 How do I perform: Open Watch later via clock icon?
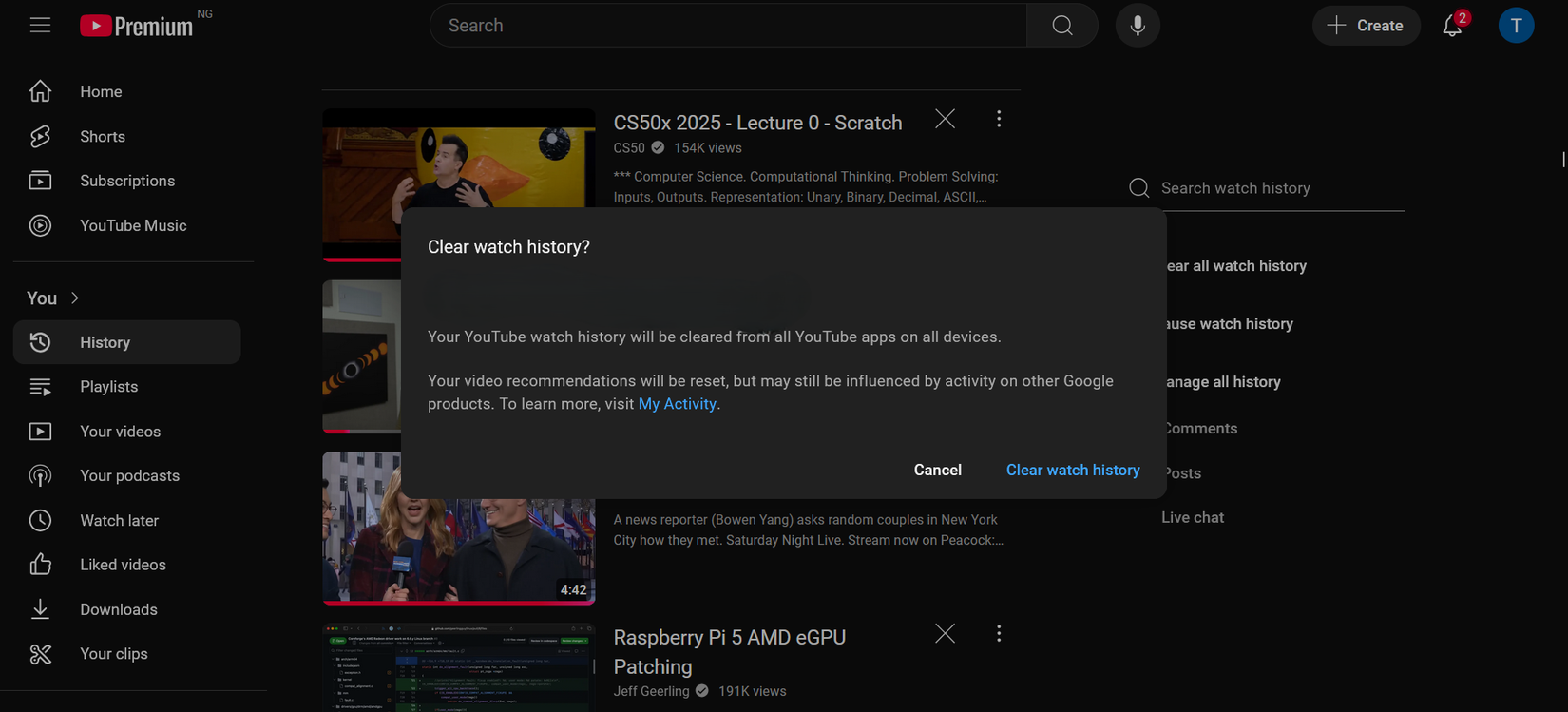point(40,520)
